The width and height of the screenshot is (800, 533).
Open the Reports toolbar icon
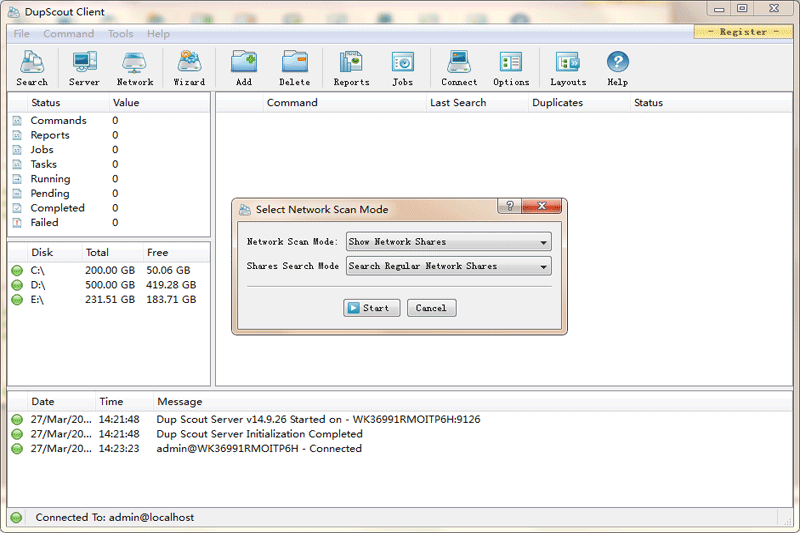point(351,68)
